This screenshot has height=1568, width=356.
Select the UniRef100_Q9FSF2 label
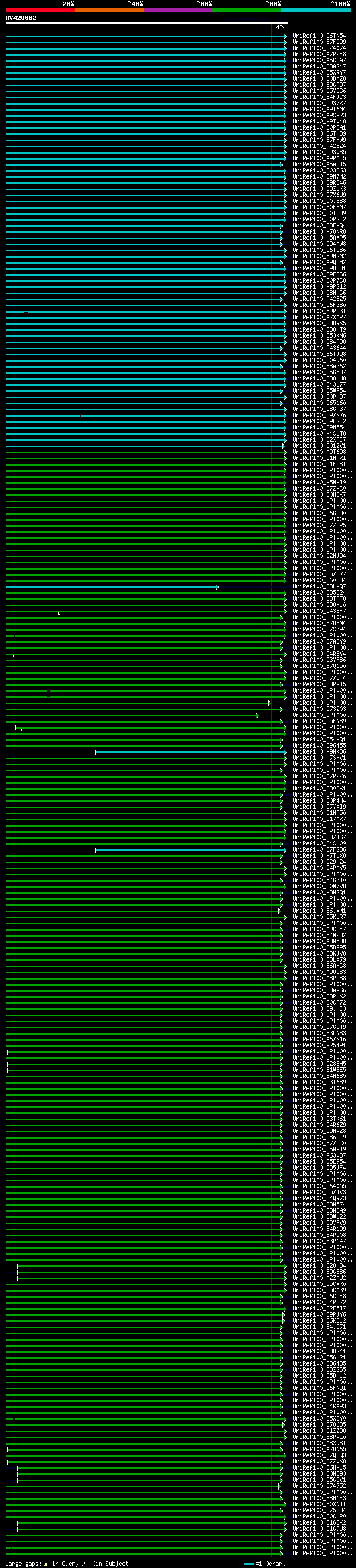(x=319, y=421)
